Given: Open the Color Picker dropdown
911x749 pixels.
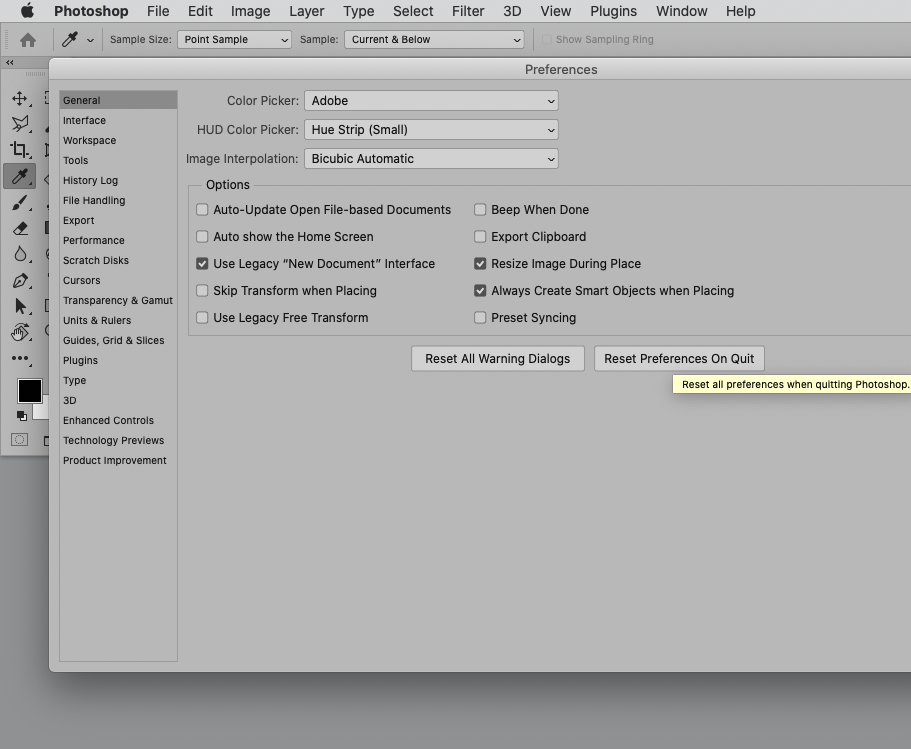Looking at the screenshot, I should coord(431,101).
